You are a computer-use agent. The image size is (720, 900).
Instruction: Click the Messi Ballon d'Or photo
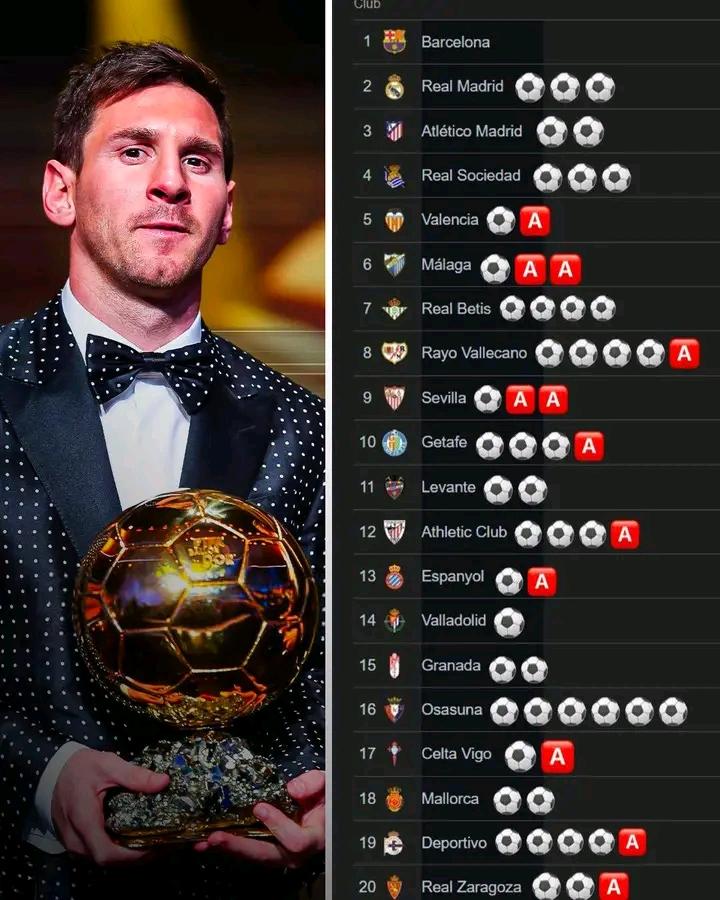pos(162,450)
